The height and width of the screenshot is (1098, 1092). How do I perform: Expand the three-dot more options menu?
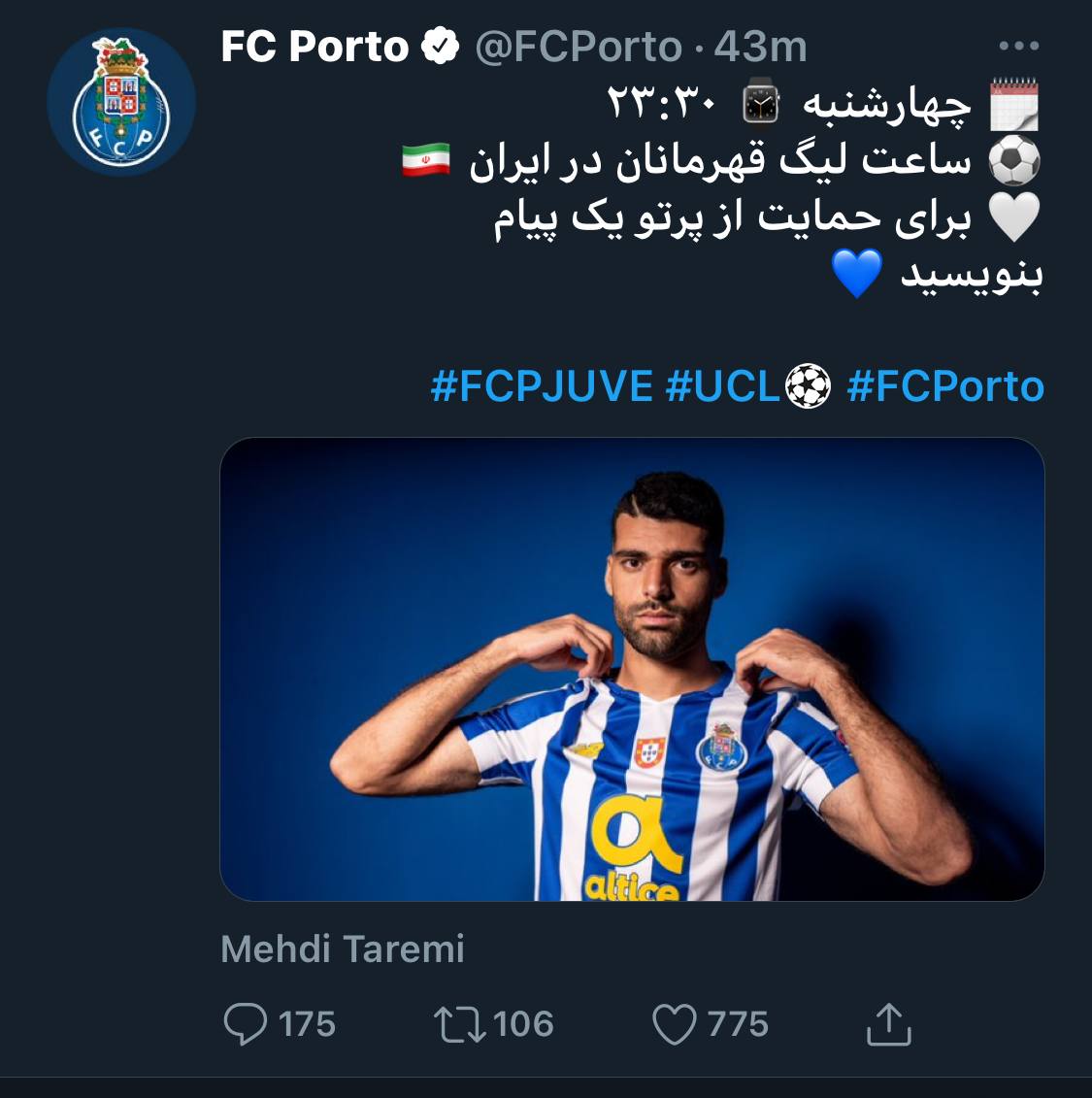[x=1018, y=47]
